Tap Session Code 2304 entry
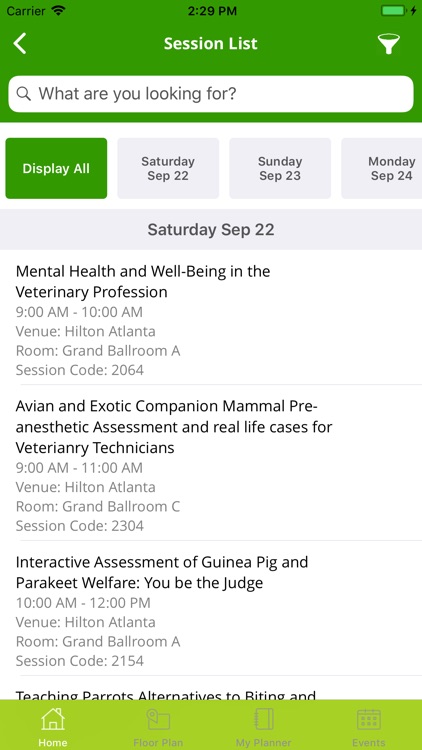The height and width of the screenshot is (750, 422). tap(79, 526)
